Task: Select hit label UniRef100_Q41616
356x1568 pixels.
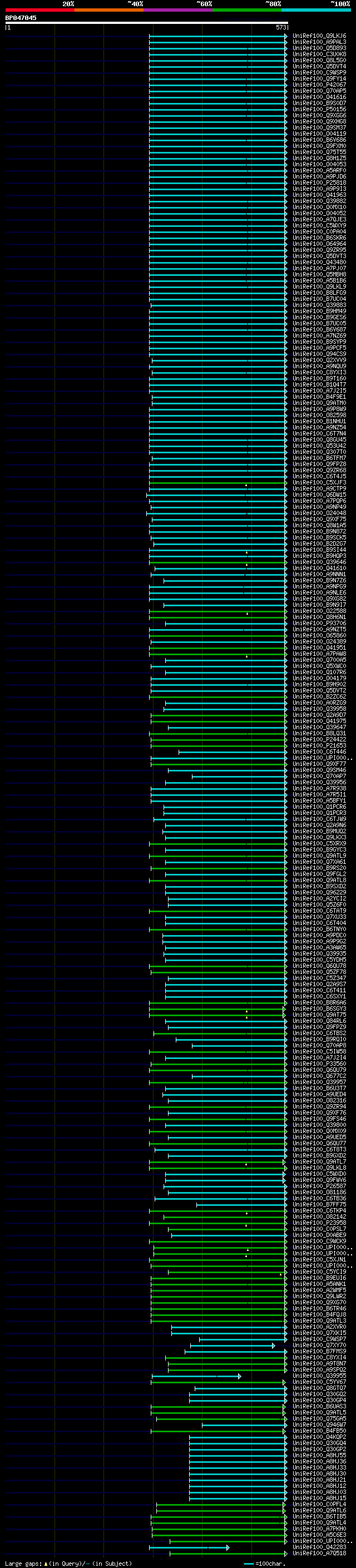Action: [x=319, y=97]
